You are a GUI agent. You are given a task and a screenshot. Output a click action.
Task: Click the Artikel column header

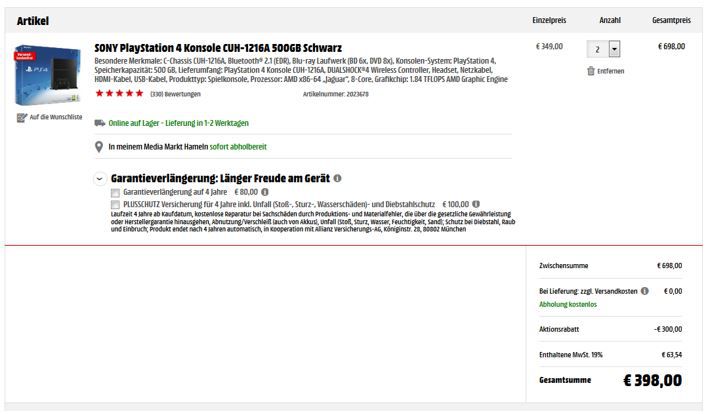(x=33, y=21)
